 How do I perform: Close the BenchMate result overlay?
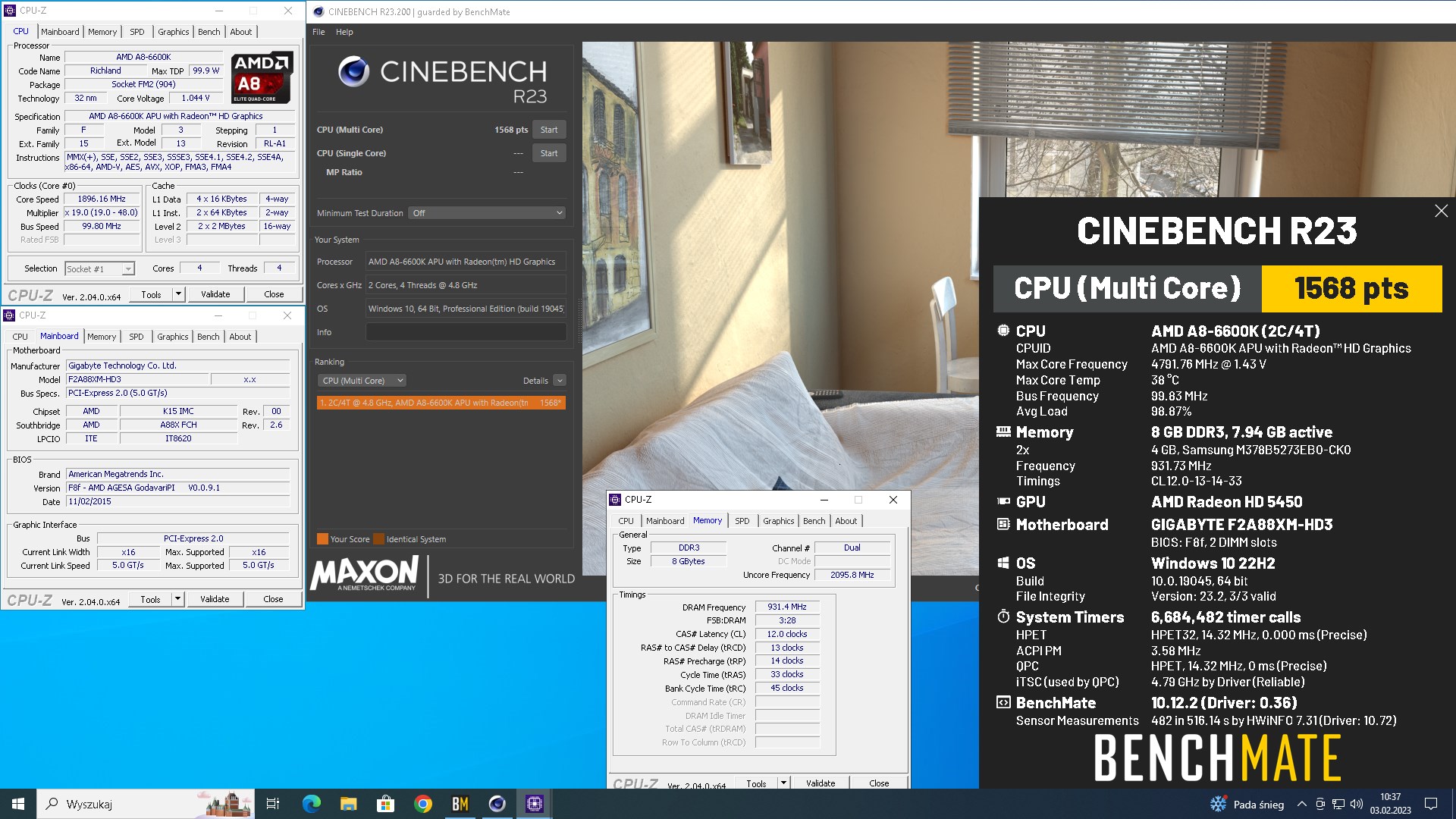click(1442, 211)
